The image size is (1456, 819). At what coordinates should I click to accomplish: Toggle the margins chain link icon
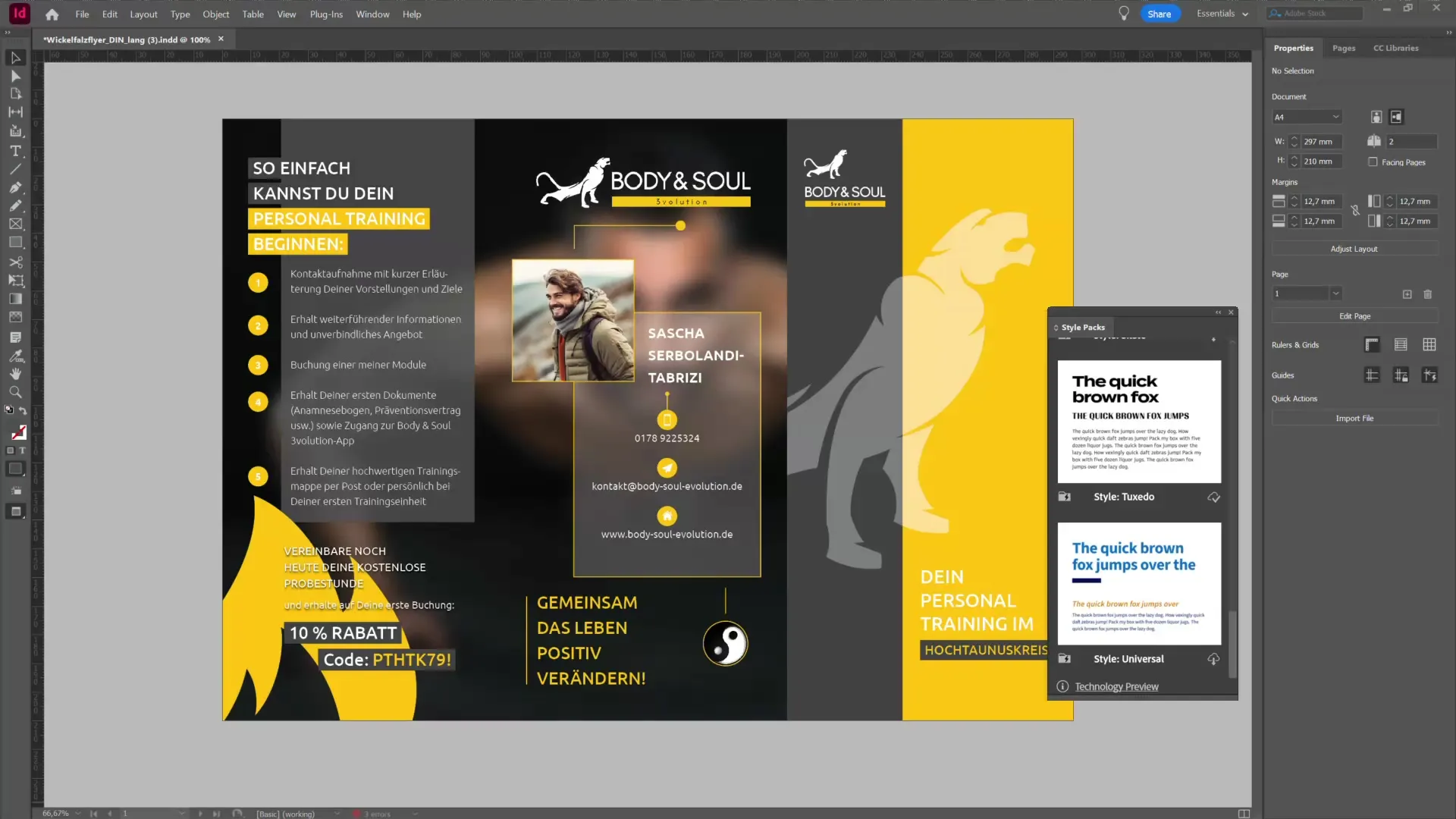pos(1355,211)
